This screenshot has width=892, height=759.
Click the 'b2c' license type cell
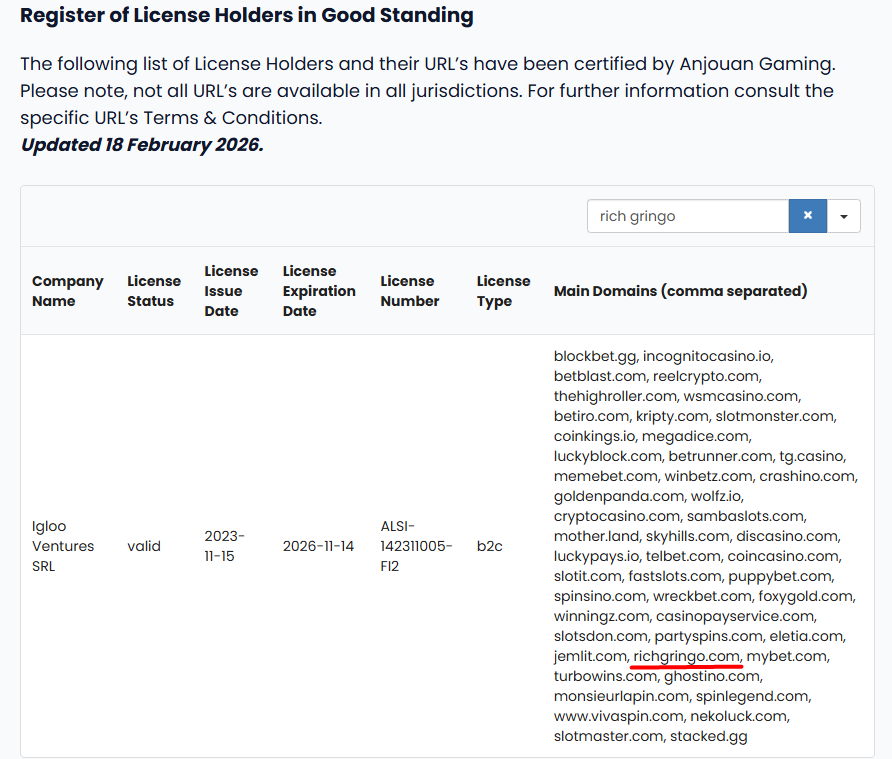pos(491,546)
